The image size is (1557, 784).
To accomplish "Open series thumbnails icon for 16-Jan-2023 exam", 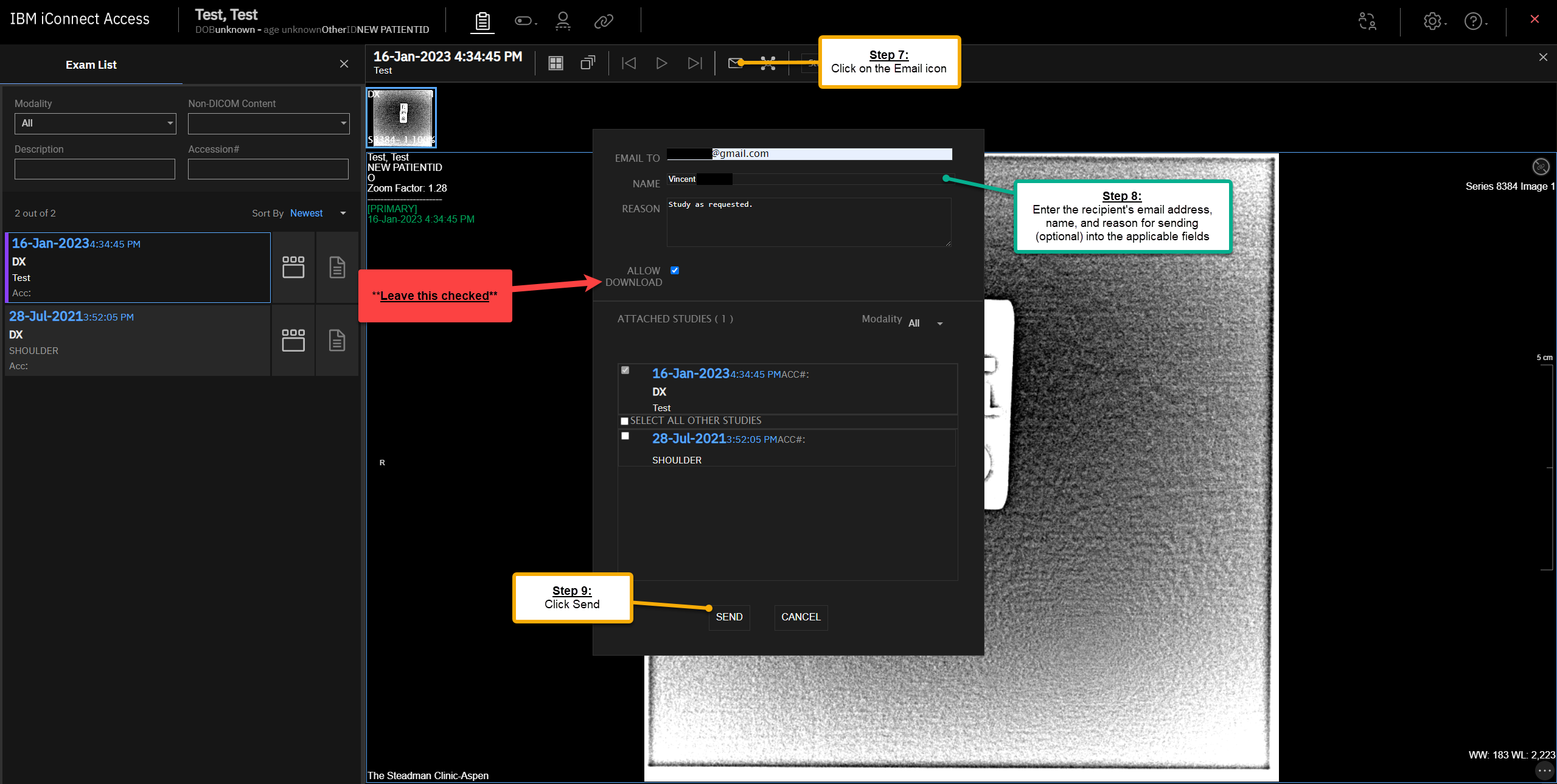I will [293, 267].
